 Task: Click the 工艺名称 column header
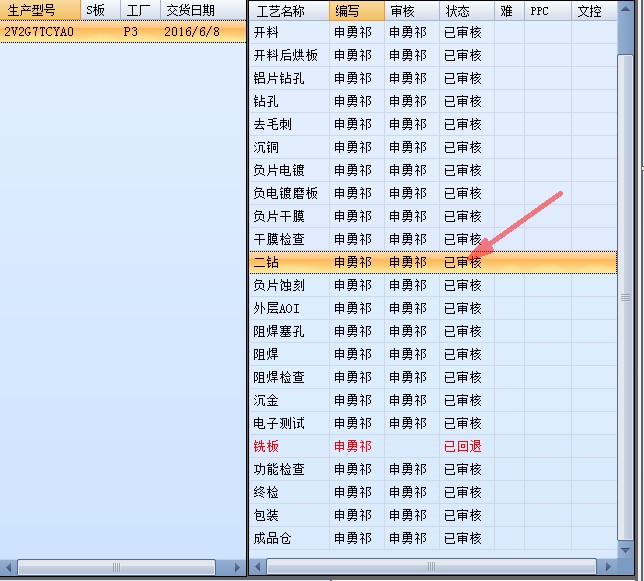click(290, 11)
